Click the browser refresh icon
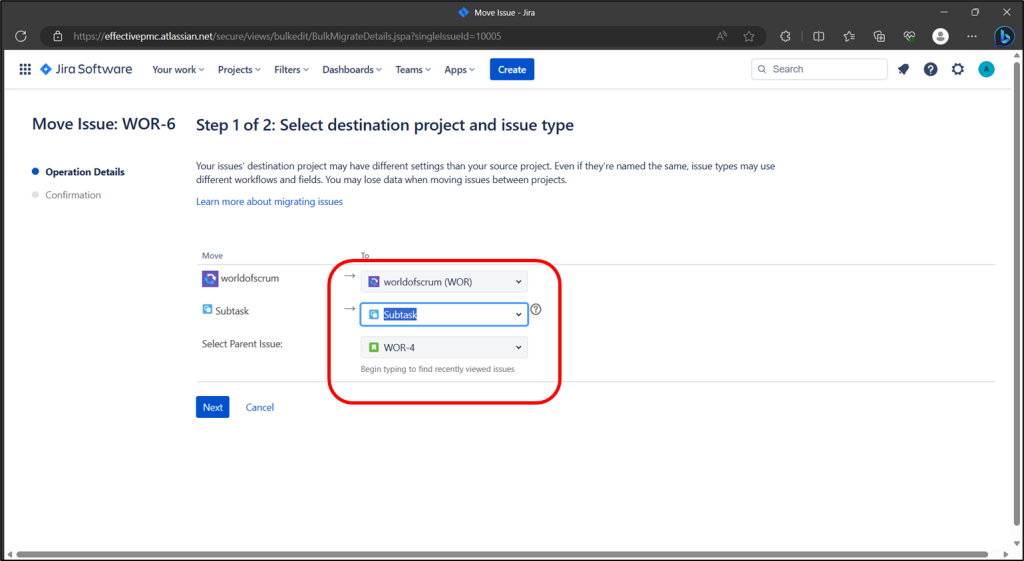 pos(21,37)
